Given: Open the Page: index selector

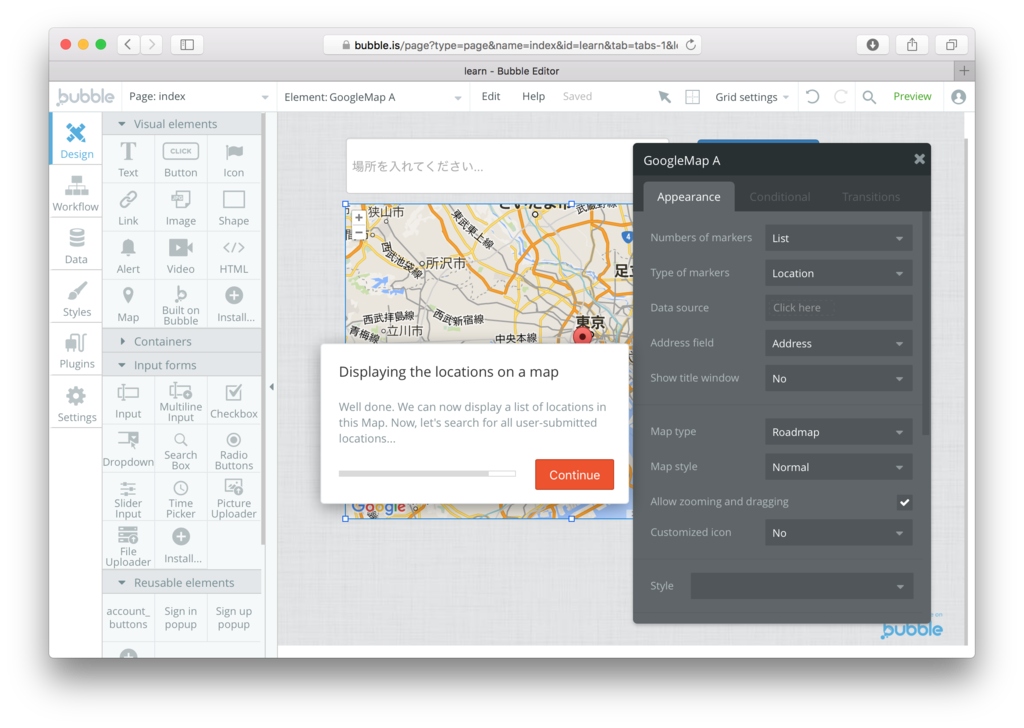Looking at the screenshot, I should [198, 97].
